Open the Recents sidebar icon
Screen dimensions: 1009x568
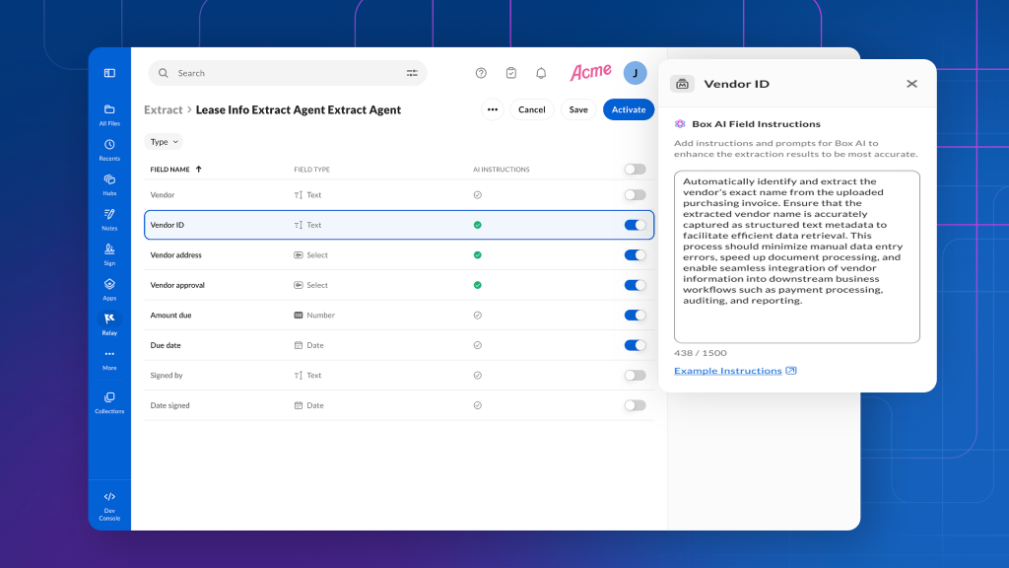[x=109, y=148]
